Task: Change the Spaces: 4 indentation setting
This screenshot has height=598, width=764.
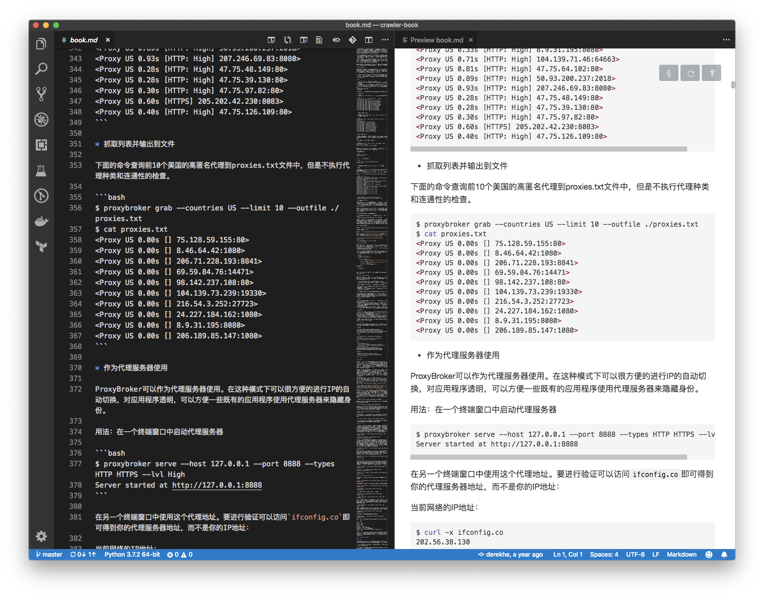Action: [604, 555]
